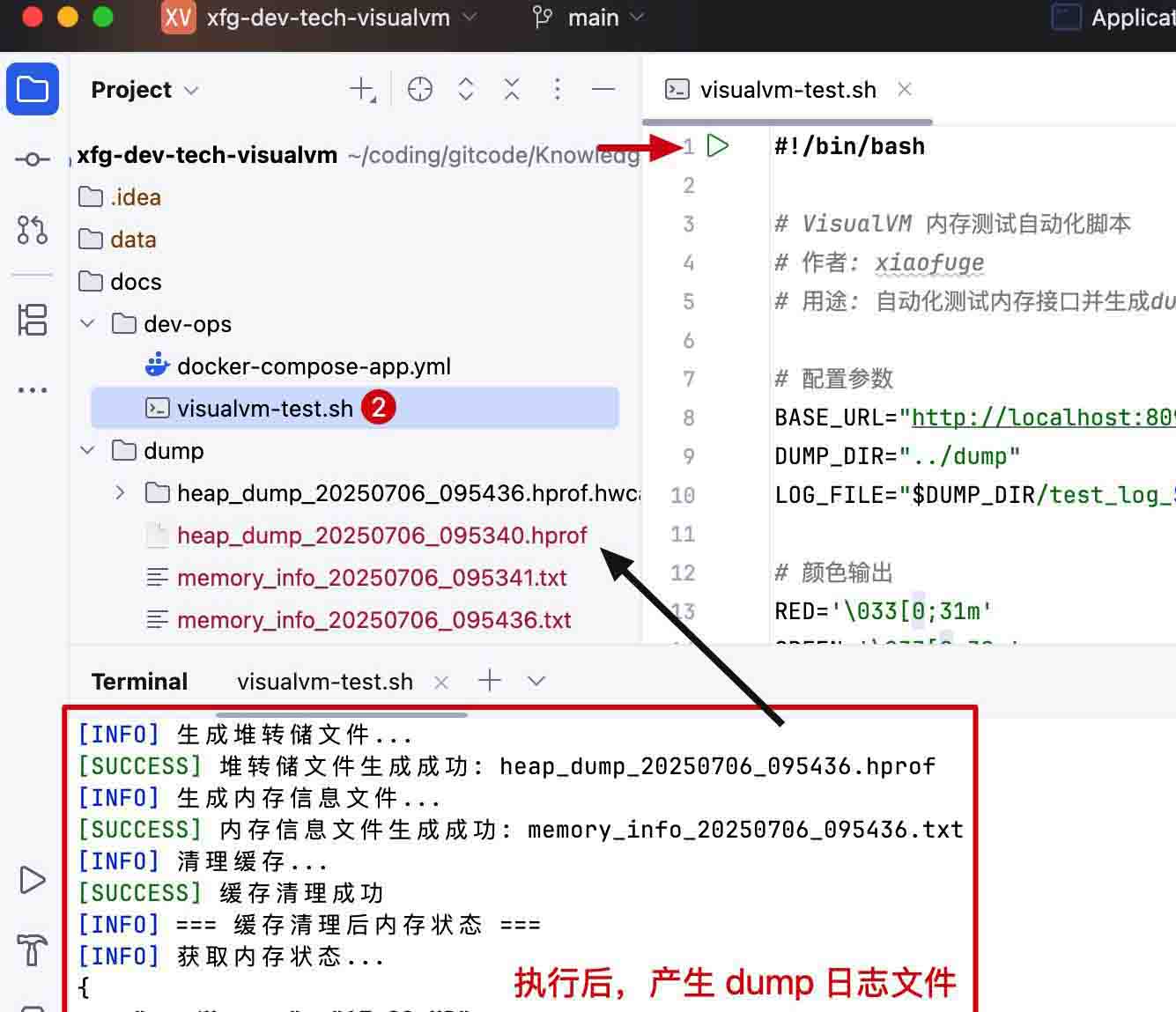The height and width of the screenshot is (1012, 1176).
Task: Open the Run tool window
Action: tap(33, 880)
